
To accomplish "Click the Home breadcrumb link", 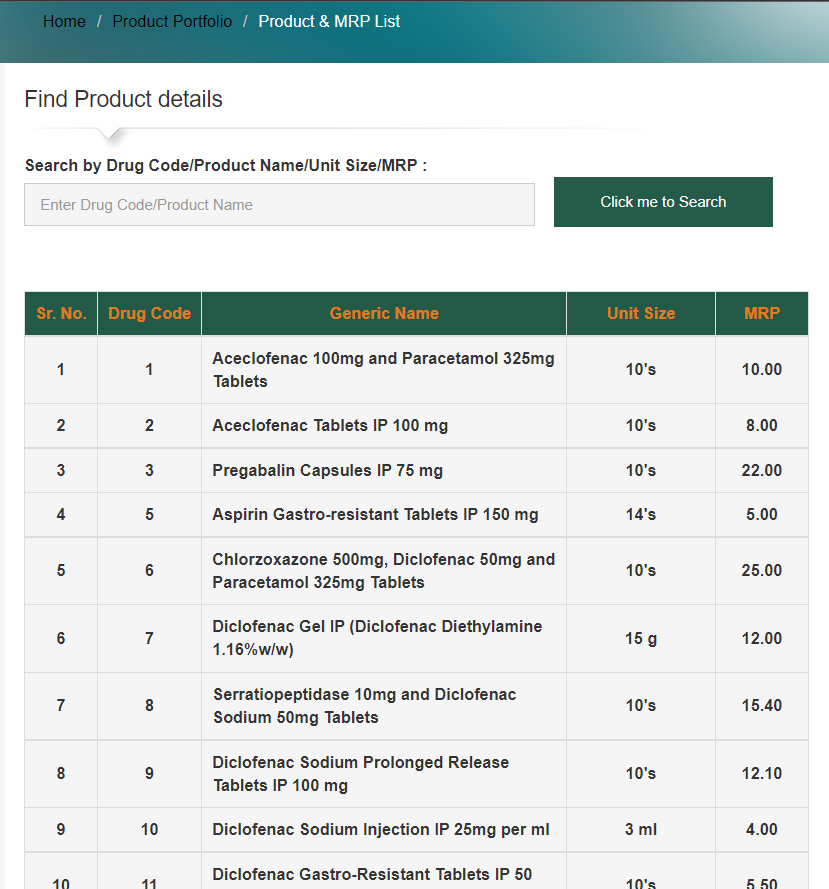I will click(x=64, y=21).
